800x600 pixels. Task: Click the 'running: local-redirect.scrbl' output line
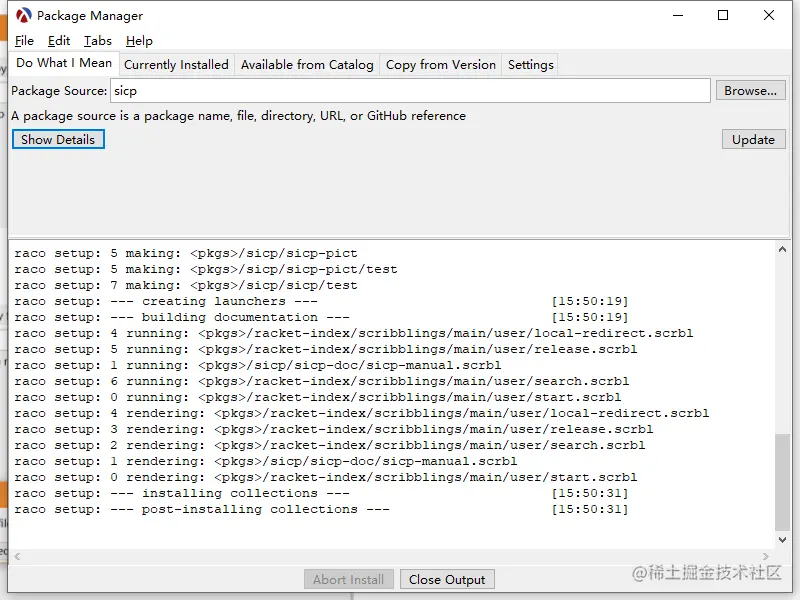[x=354, y=333]
